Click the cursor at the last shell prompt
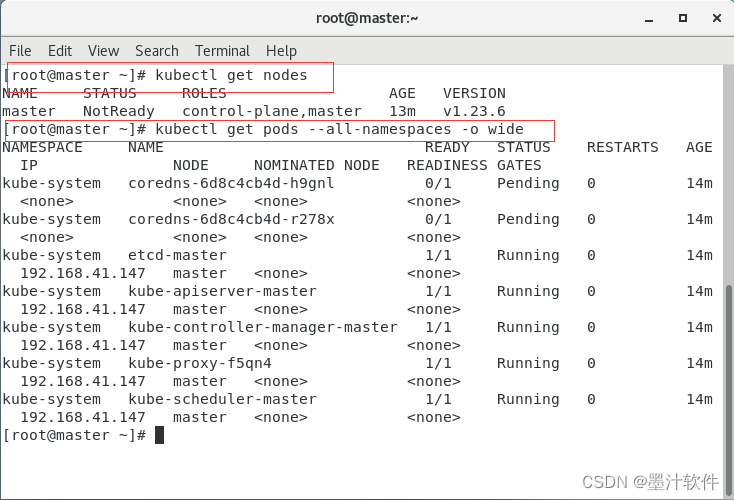The image size is (734, 500). 159,435
